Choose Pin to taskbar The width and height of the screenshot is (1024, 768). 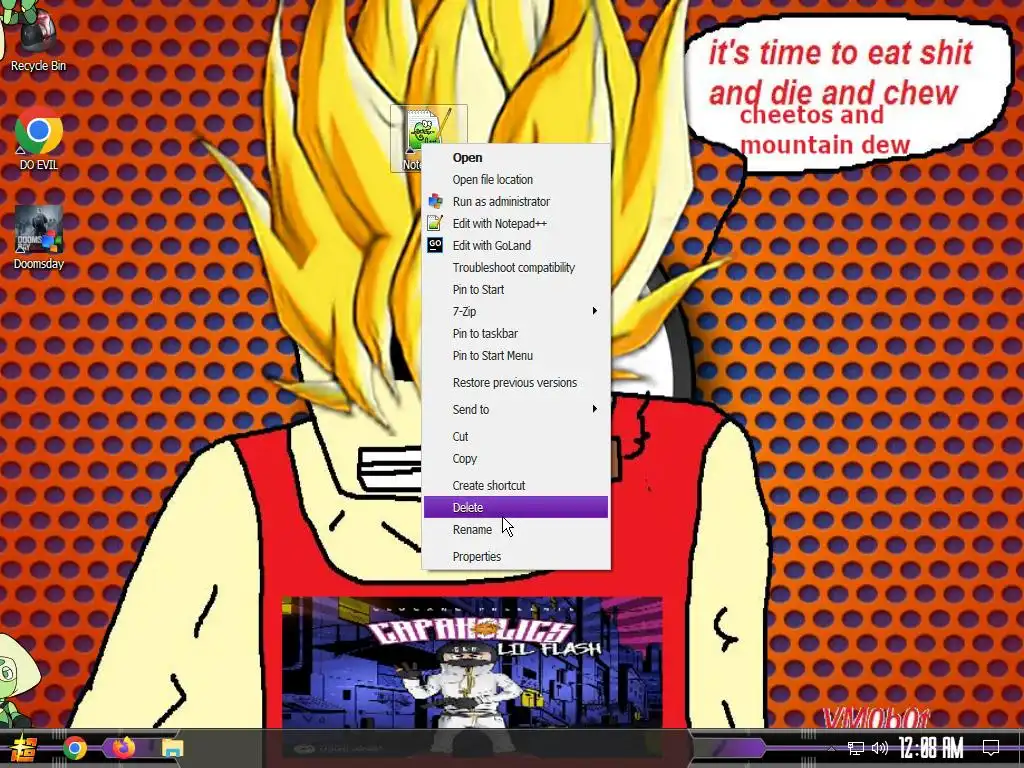click(x=516, y=334)
